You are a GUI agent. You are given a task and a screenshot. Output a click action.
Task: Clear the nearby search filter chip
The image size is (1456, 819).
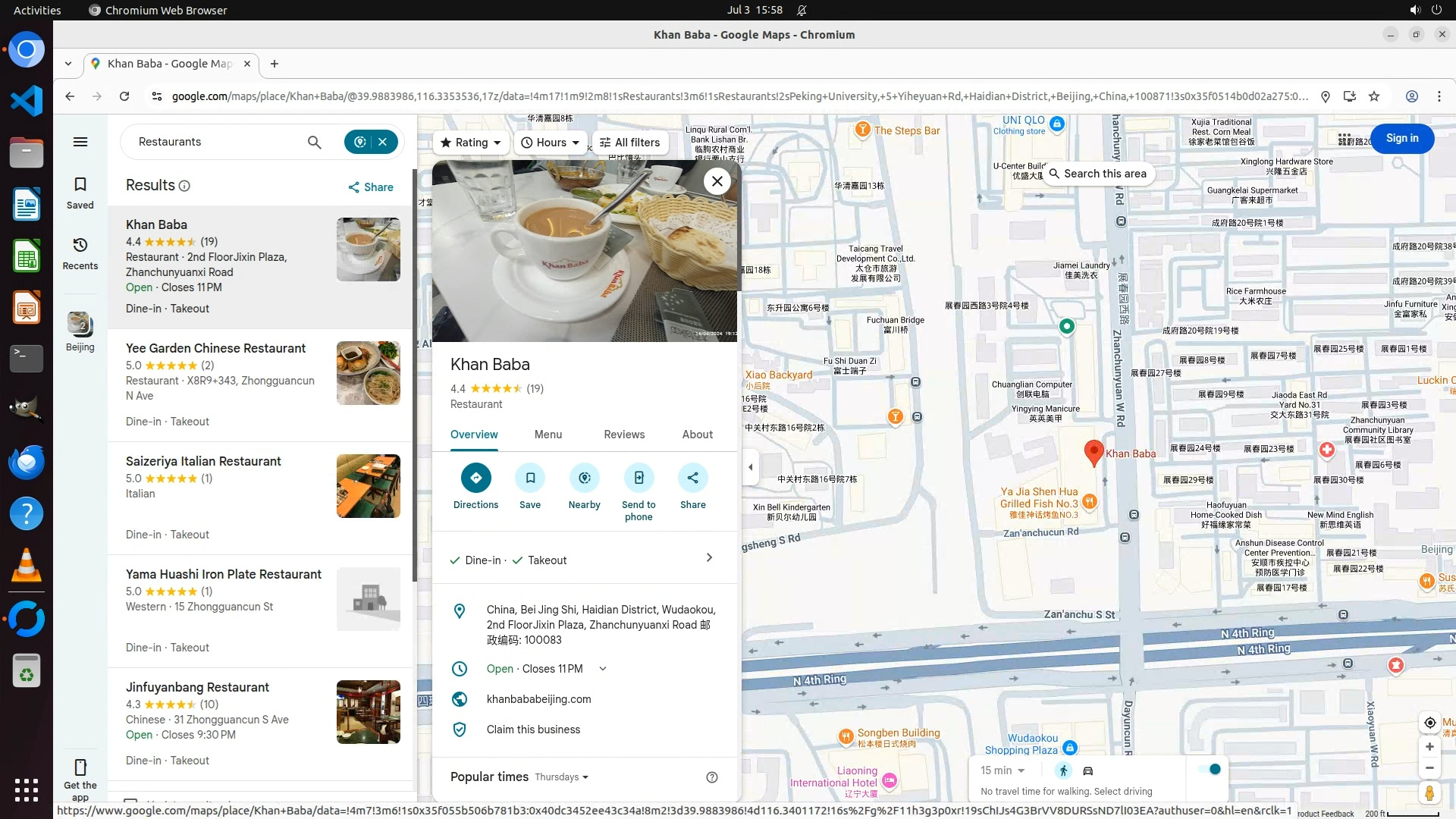pos(383,142)
